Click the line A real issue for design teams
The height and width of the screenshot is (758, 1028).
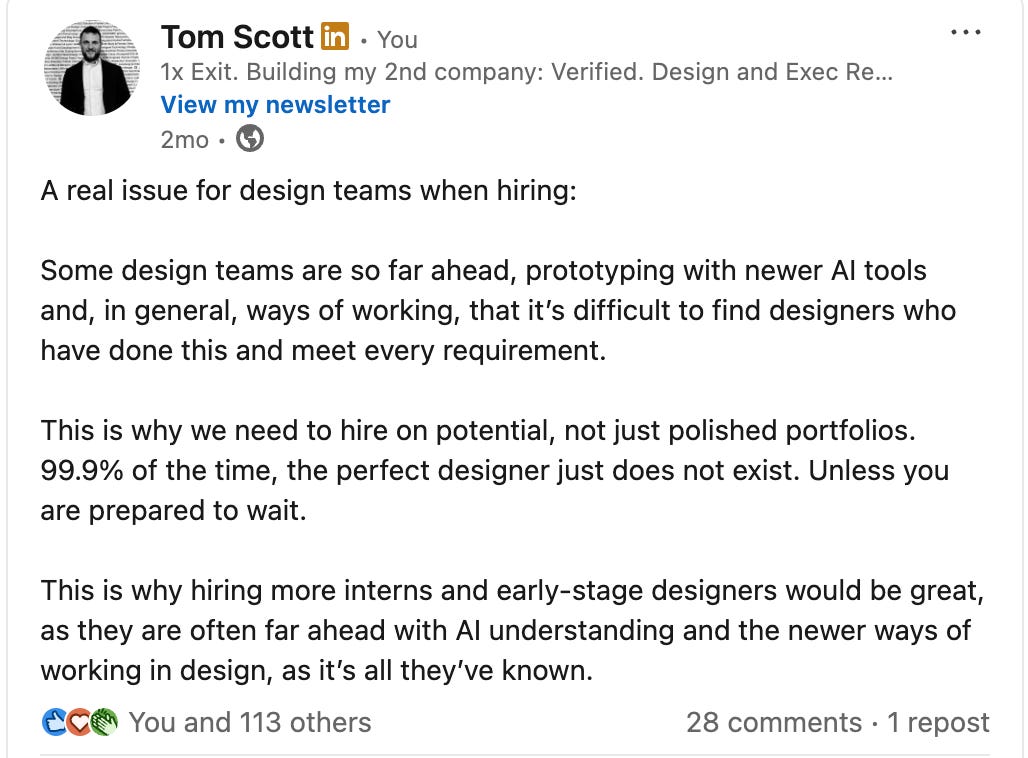click(x=308, y=191)
